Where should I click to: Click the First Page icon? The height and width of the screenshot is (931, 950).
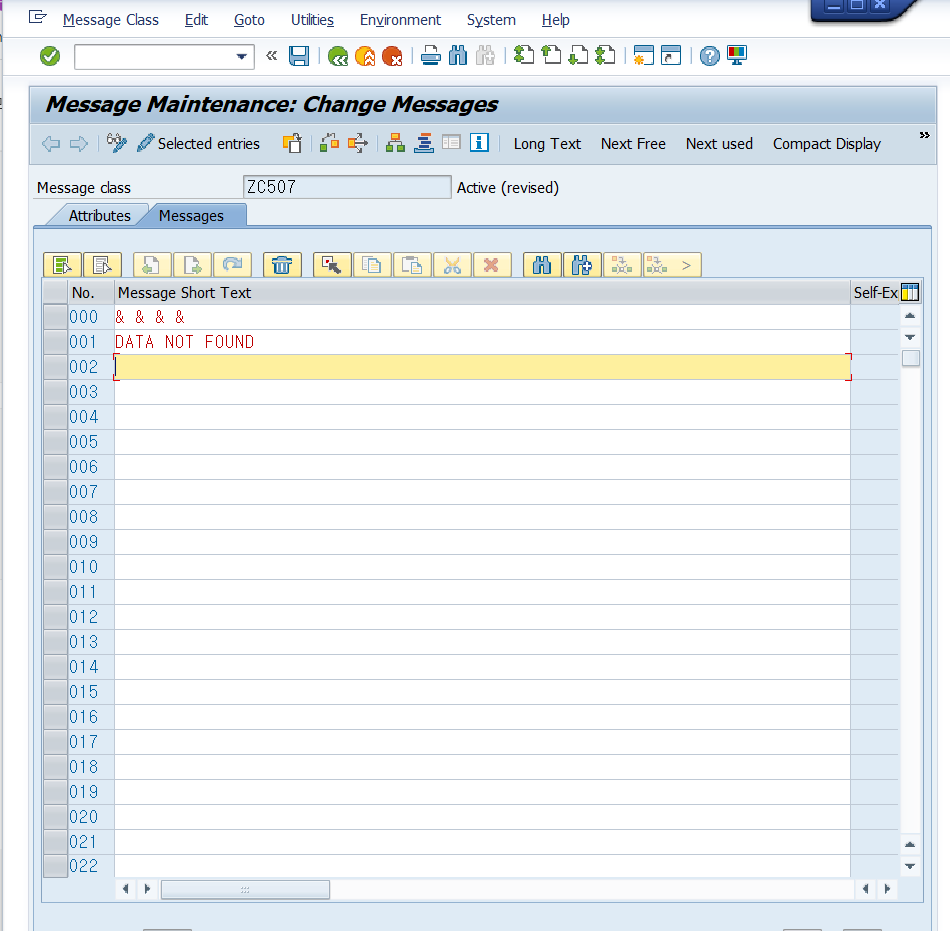click(x=524, y=56)
